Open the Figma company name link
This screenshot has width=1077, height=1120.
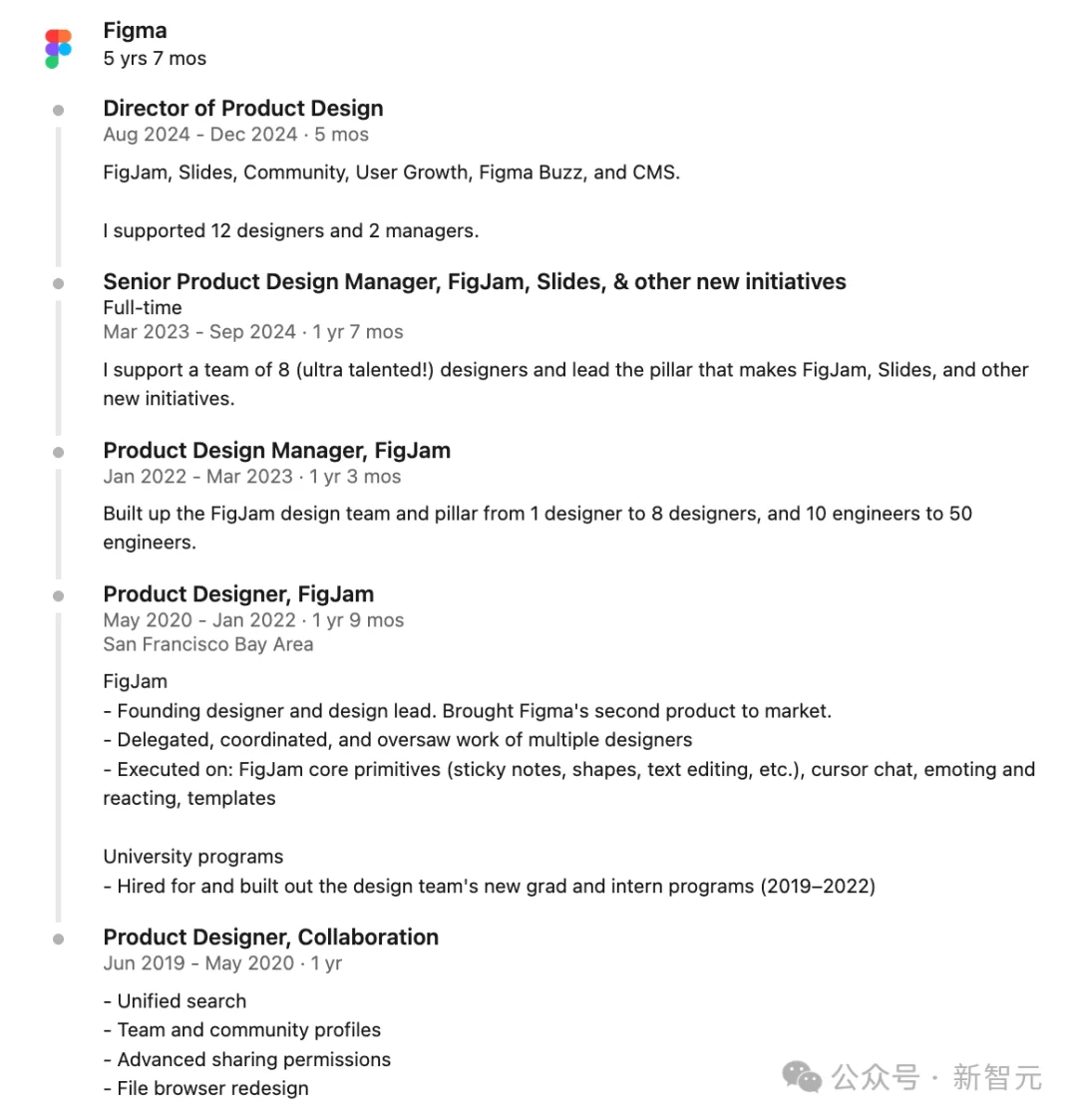(135, 31)
